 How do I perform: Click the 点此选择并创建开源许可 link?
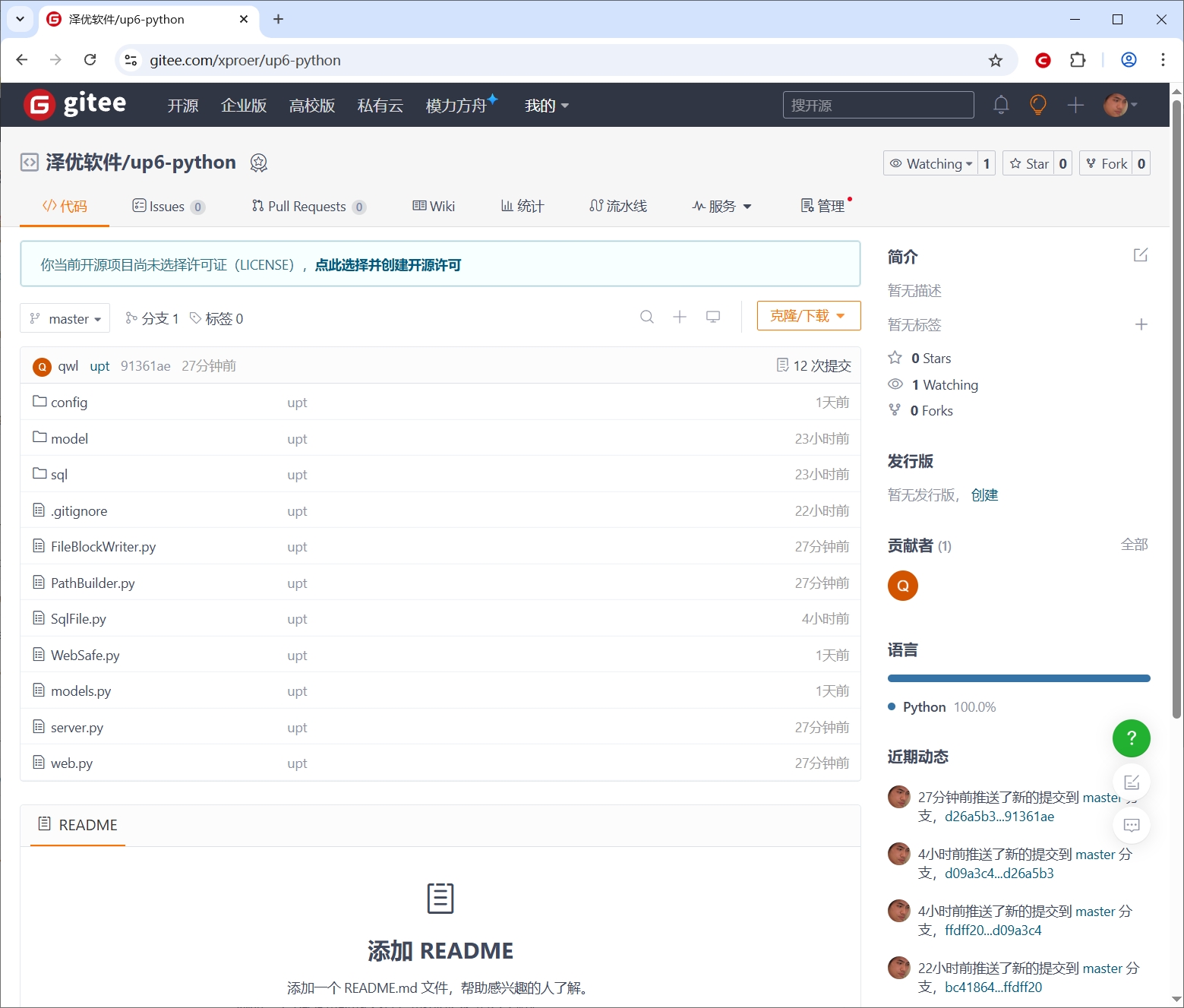pos(388,265)
